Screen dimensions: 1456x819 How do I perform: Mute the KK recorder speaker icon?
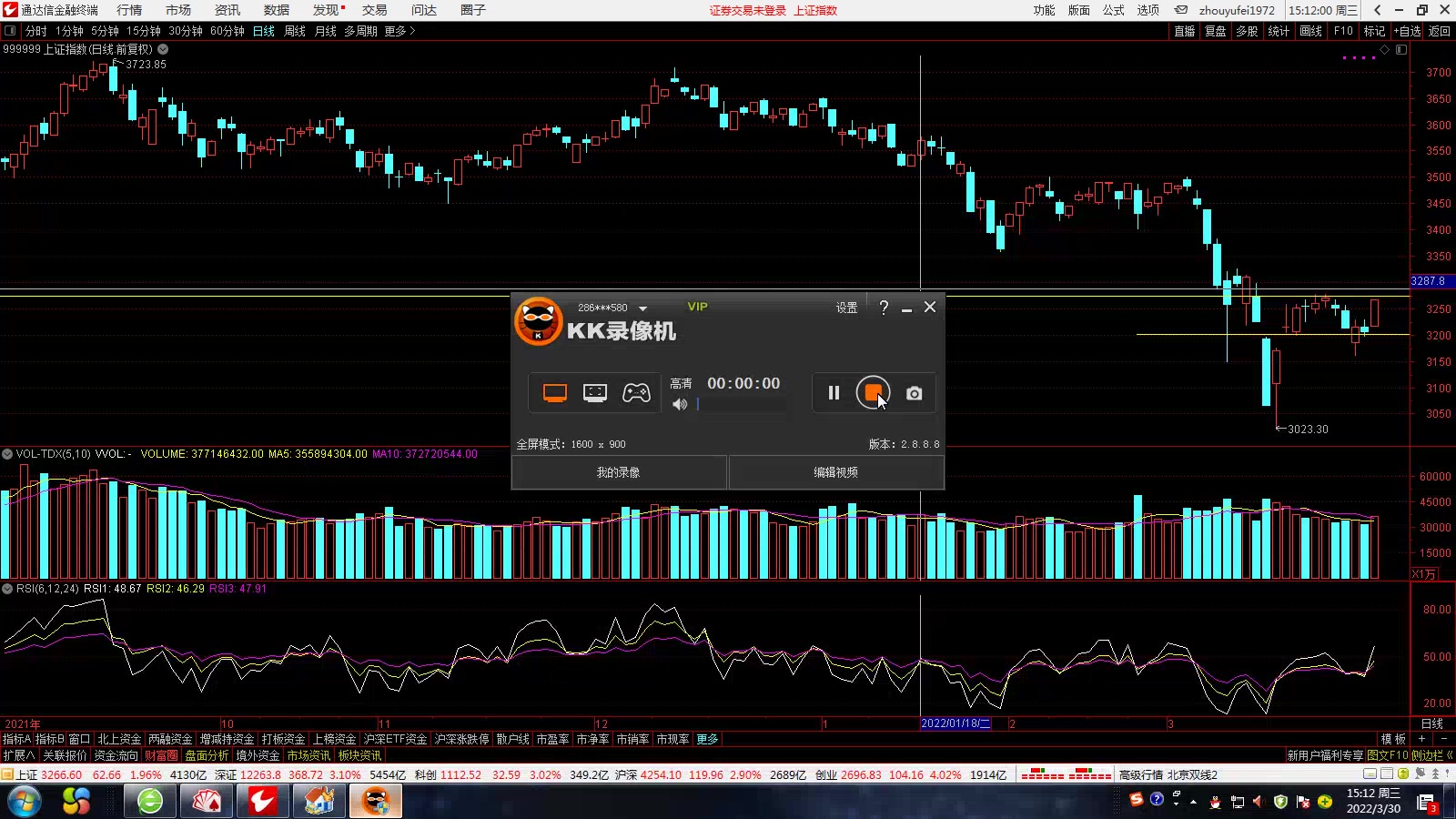coord(680,404)
